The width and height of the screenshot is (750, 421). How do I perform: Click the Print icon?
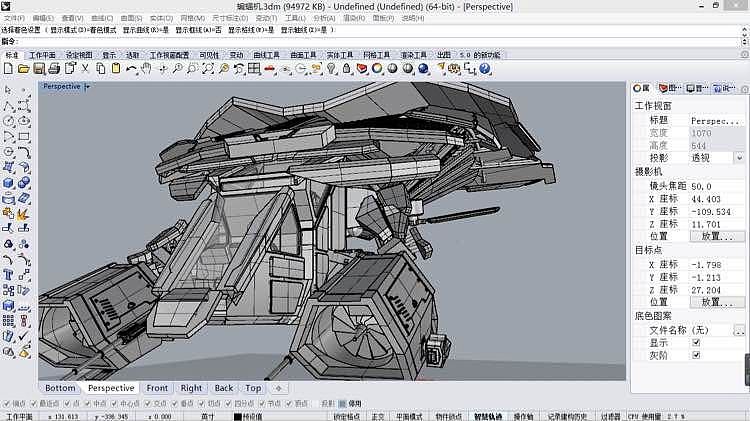click(x=54, y=68)
